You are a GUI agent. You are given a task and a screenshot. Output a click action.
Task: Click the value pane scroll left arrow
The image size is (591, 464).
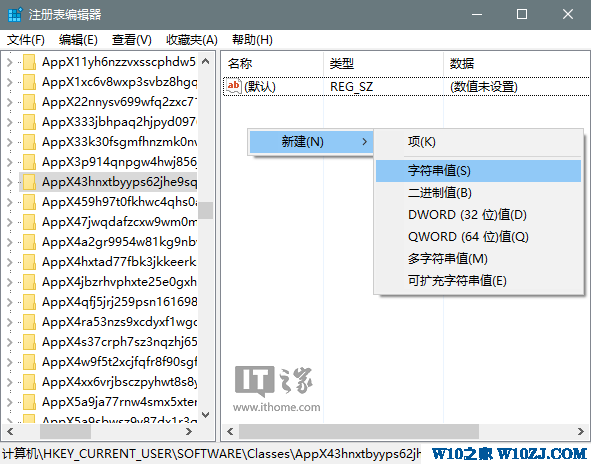coord(230,432)
